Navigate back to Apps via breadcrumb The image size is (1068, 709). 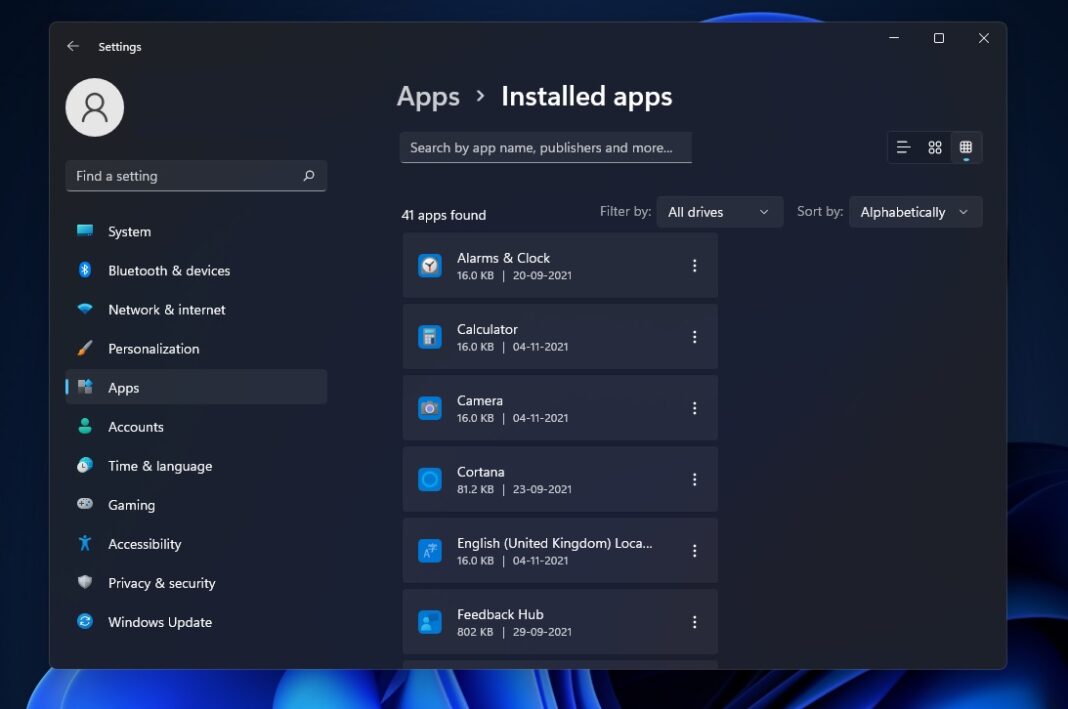coord(428,96)
